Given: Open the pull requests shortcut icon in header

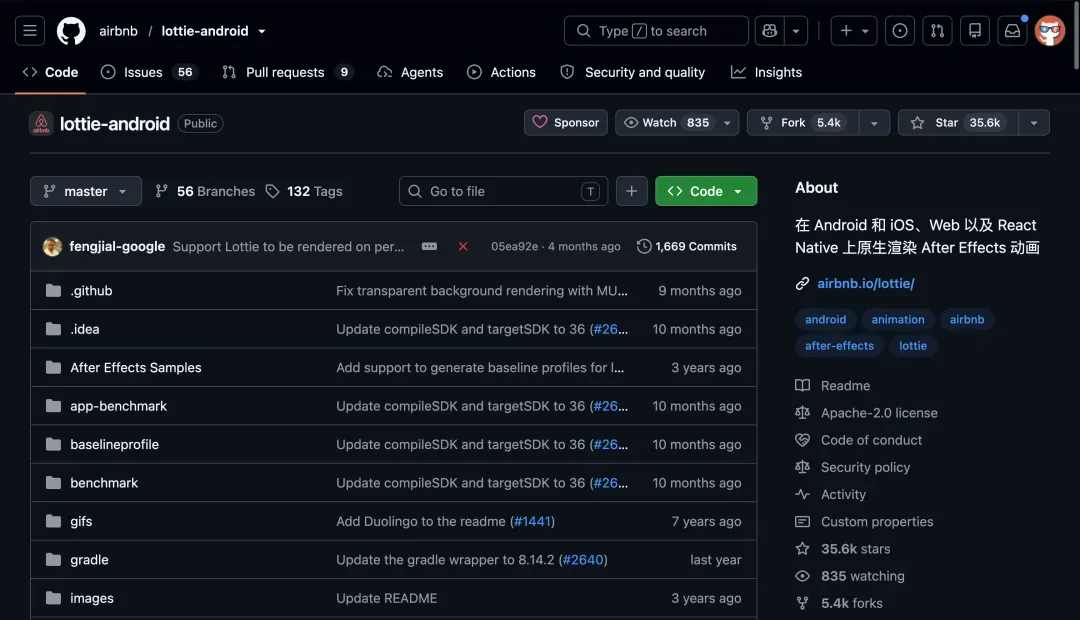Looking at the screenshot, I should [937, 31].
